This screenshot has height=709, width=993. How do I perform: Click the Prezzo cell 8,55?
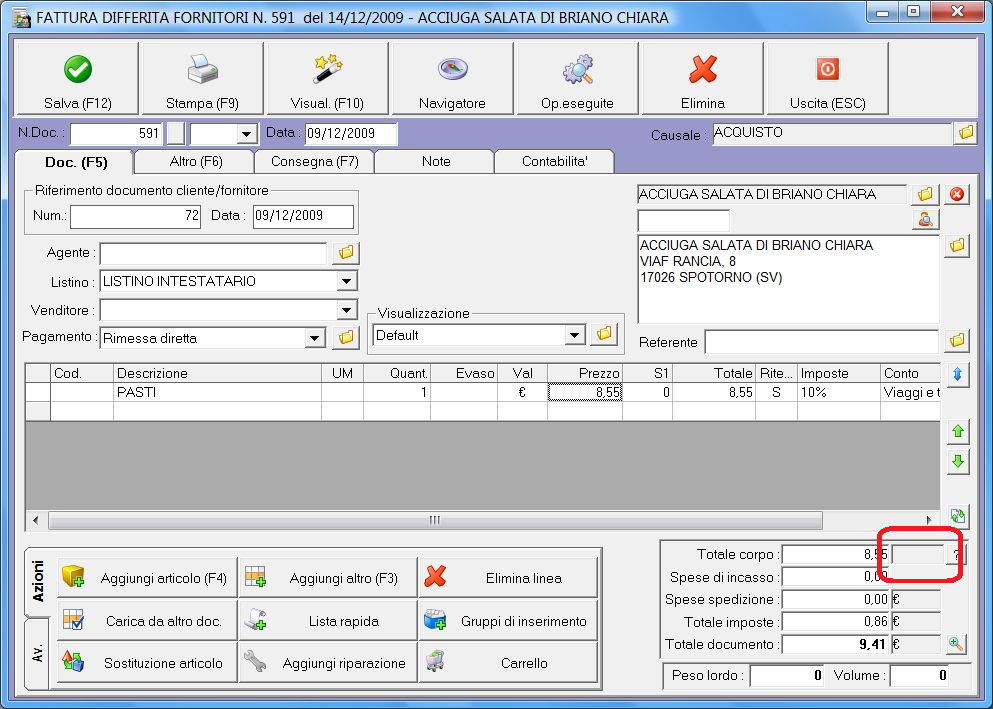click(585, 392)
